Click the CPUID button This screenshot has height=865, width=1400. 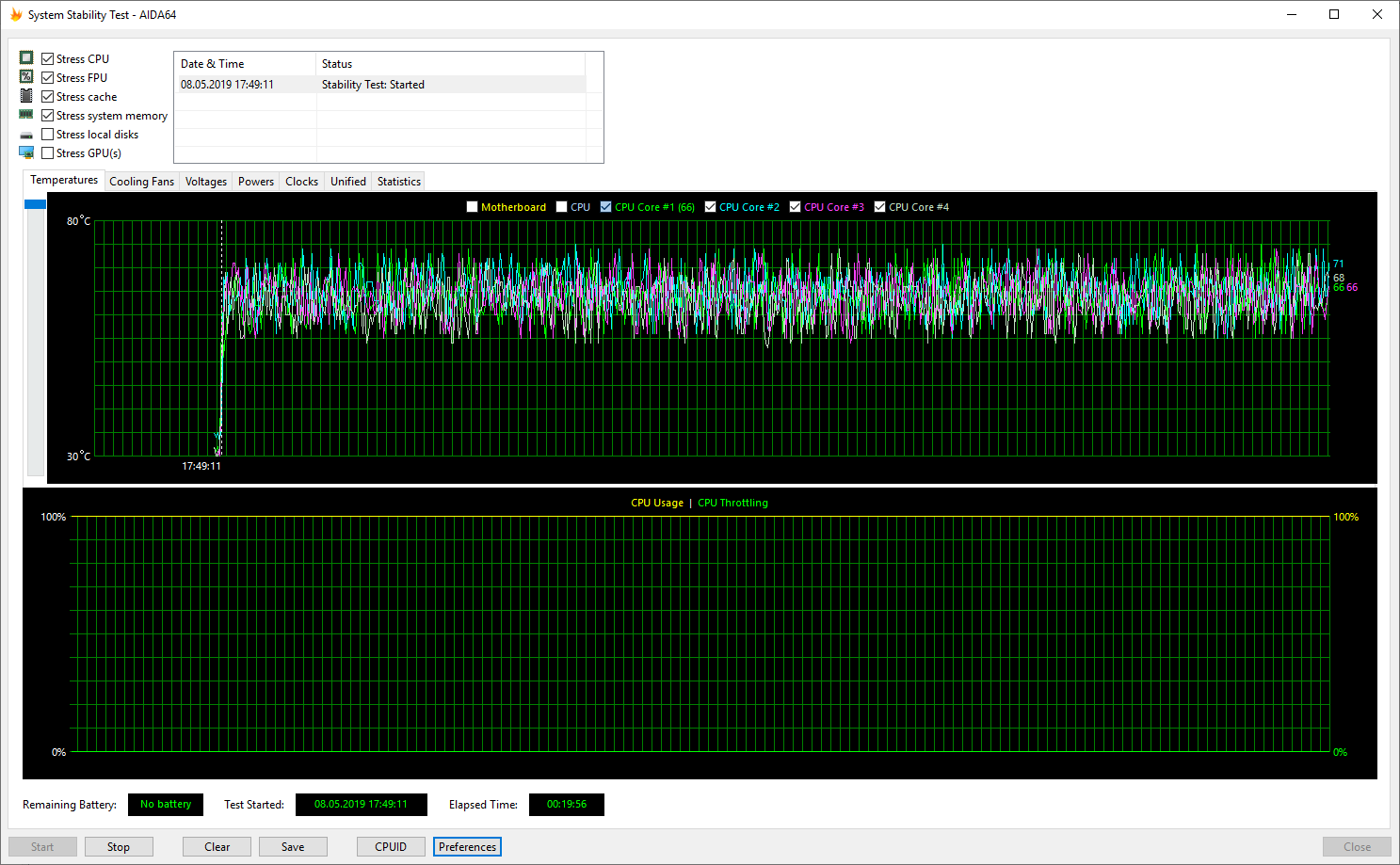[x=391, y=847]
